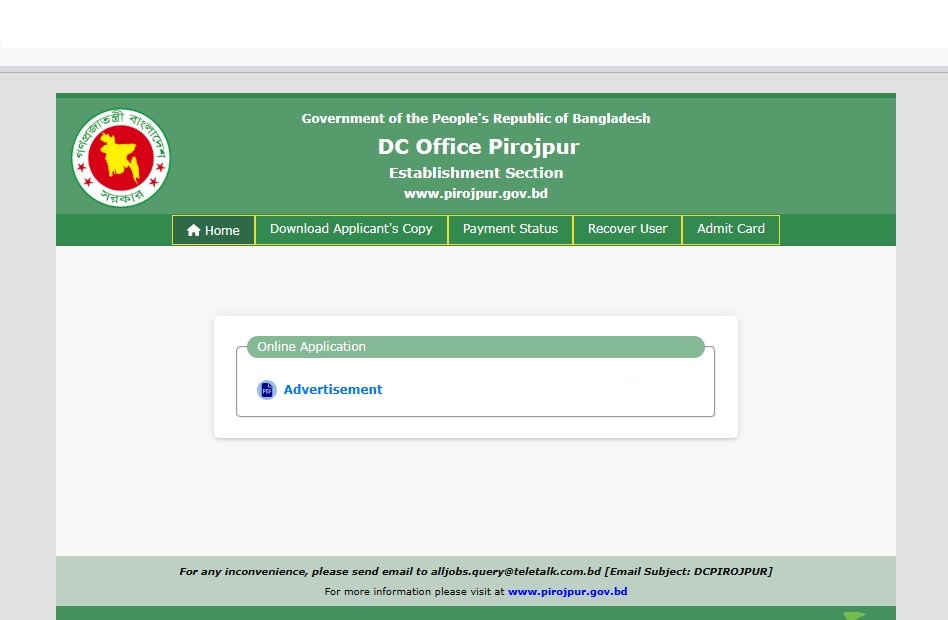This screenshot has width=948, height=620.
Task: Open the Advertisement link
Action: (333, 390)
